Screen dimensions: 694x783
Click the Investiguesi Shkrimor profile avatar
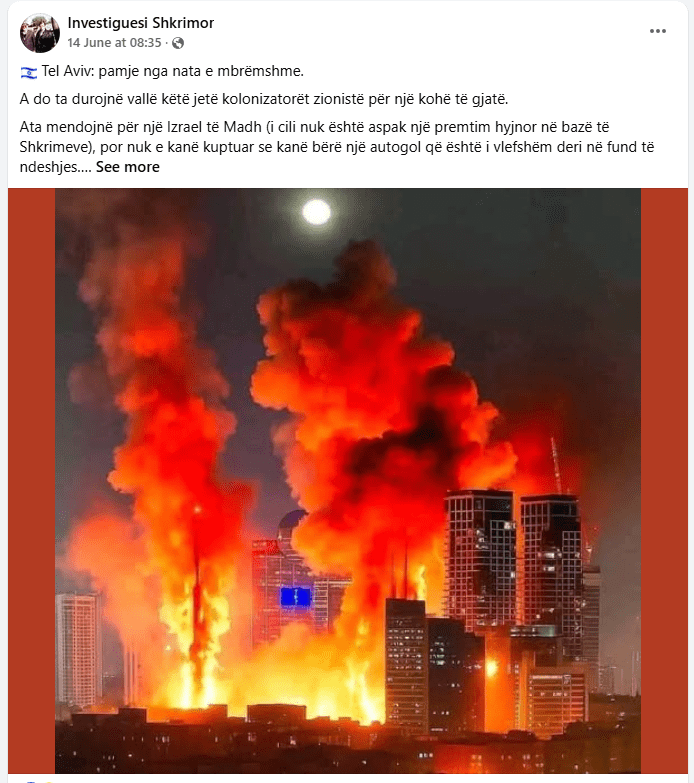(39, 33)
